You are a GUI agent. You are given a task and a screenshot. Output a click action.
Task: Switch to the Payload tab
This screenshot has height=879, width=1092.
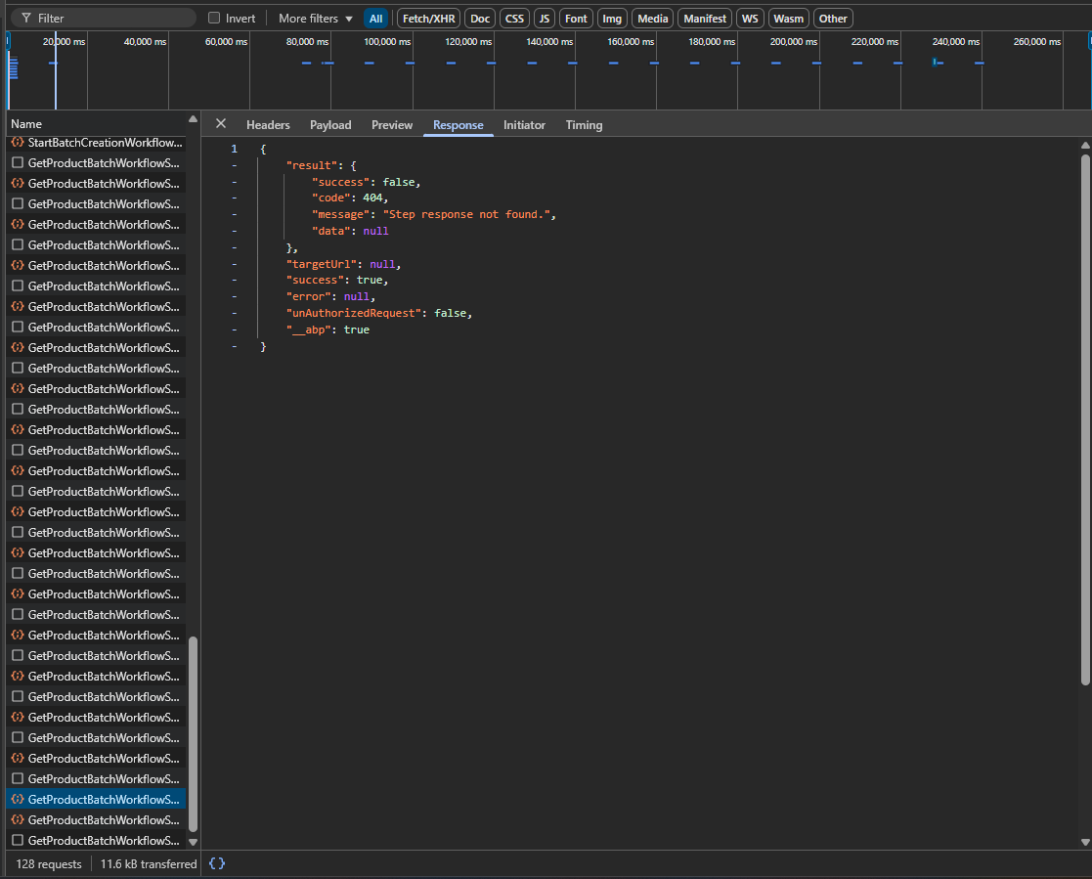coord(331,125)
